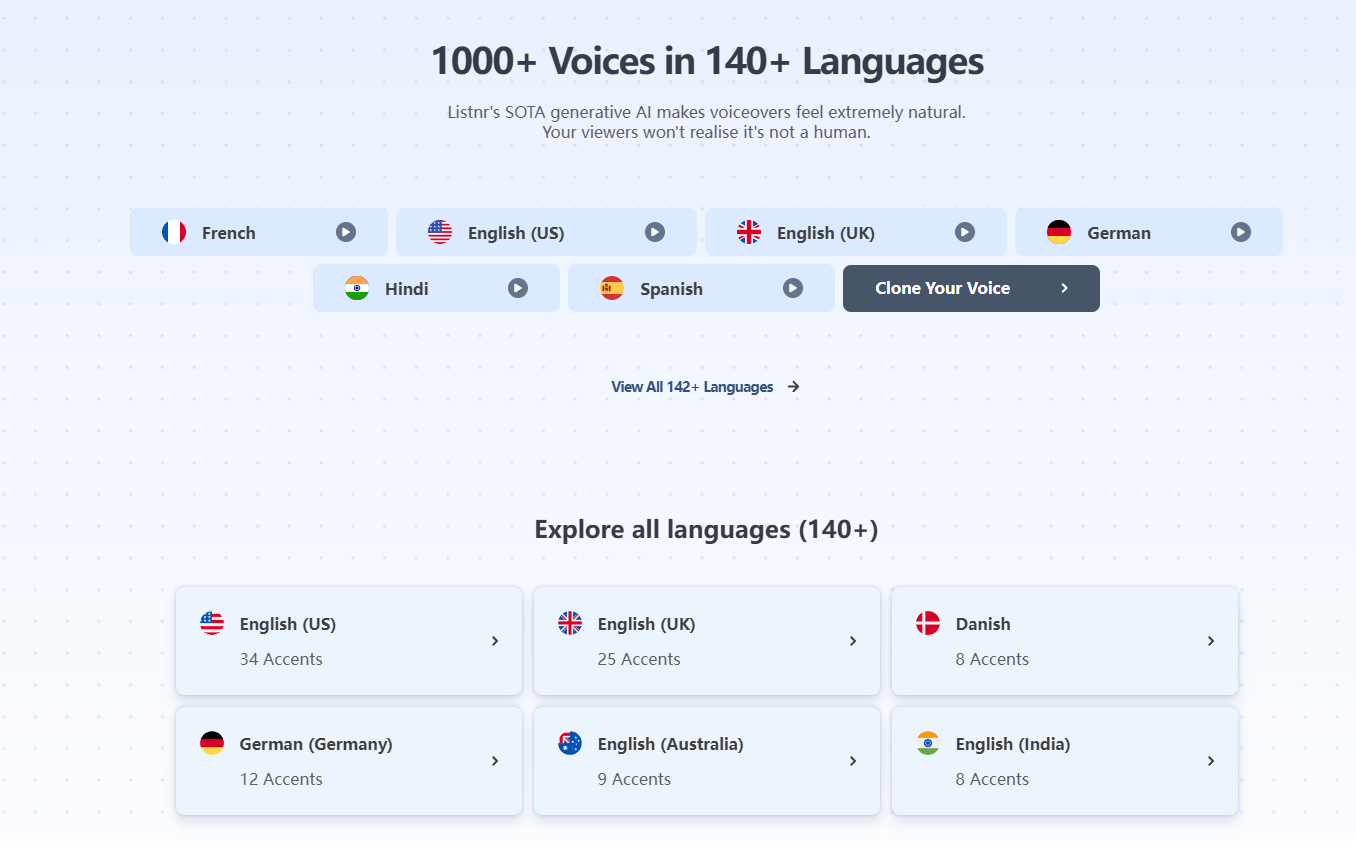Viewport: 1356px width, 841px height.
Task: Click the UK flag in the English (UK) sample pill
Action: [x=749, y=232]
